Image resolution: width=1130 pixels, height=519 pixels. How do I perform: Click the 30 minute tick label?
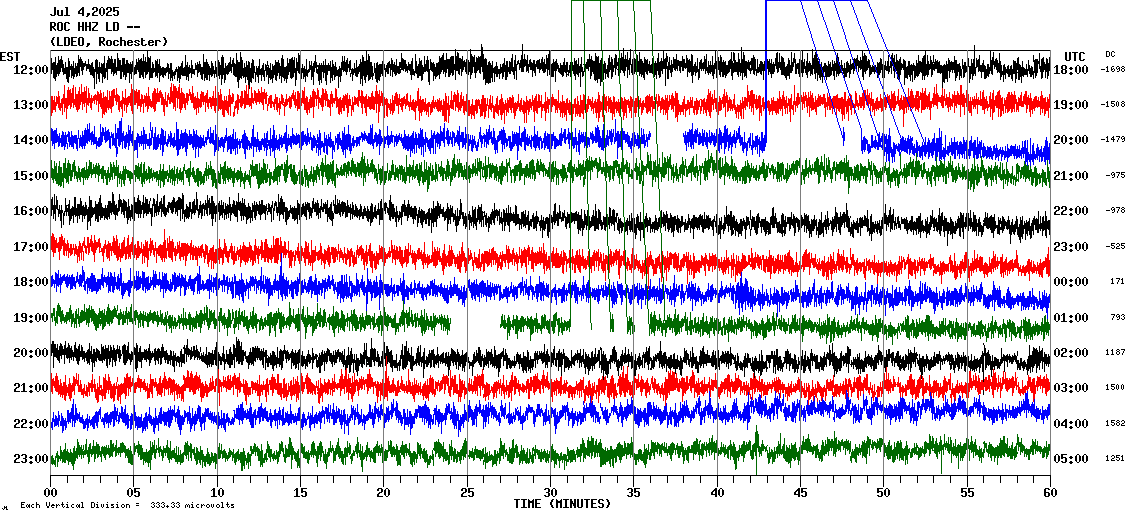click(x=551, y=493)
